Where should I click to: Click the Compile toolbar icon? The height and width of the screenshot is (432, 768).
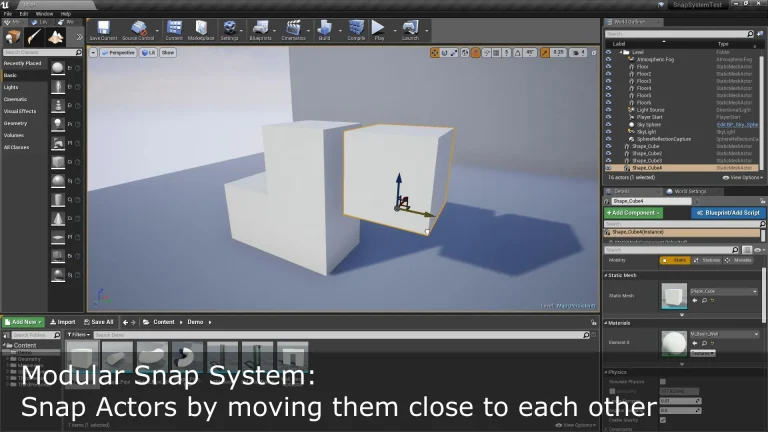click(355, 29)
